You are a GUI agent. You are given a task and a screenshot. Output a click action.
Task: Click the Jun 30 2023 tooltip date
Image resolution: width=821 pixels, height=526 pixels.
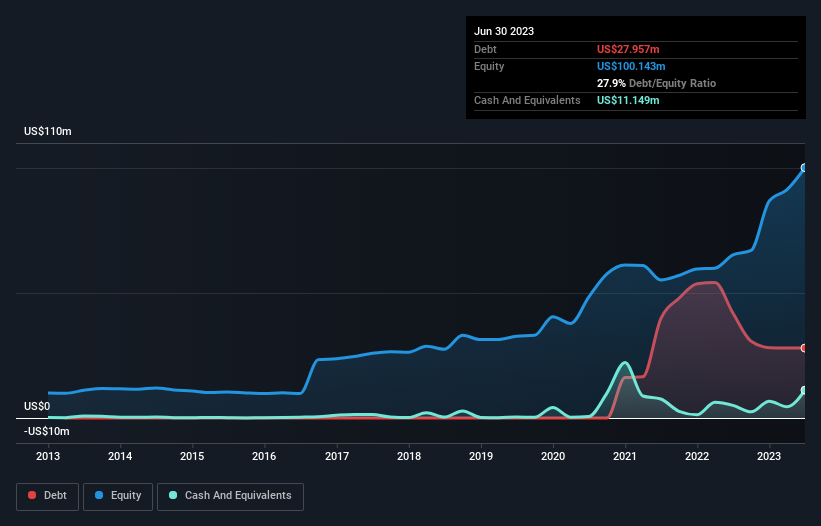(x=504, y=31)
